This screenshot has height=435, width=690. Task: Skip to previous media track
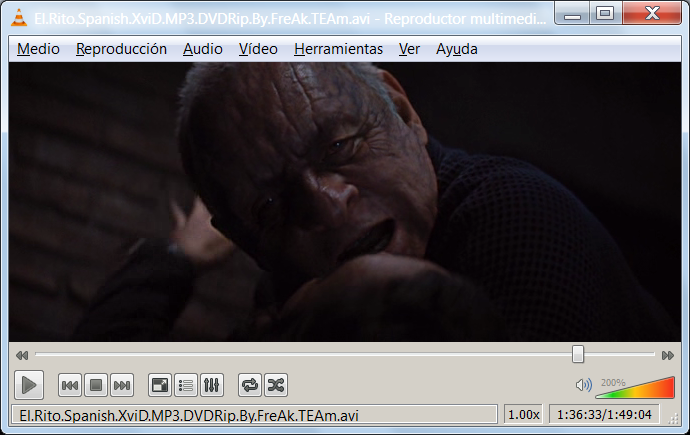coord(70,385)
